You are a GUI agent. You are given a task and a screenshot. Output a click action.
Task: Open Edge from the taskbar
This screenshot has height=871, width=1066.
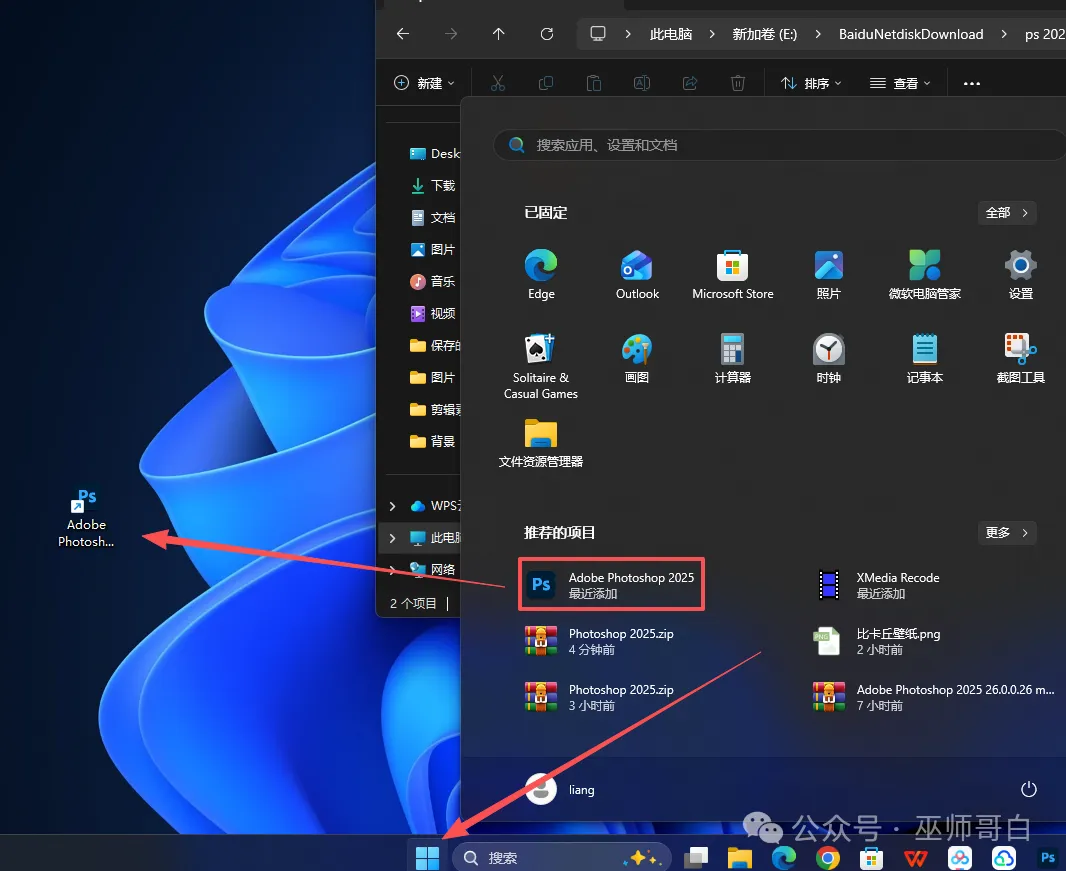783,858
